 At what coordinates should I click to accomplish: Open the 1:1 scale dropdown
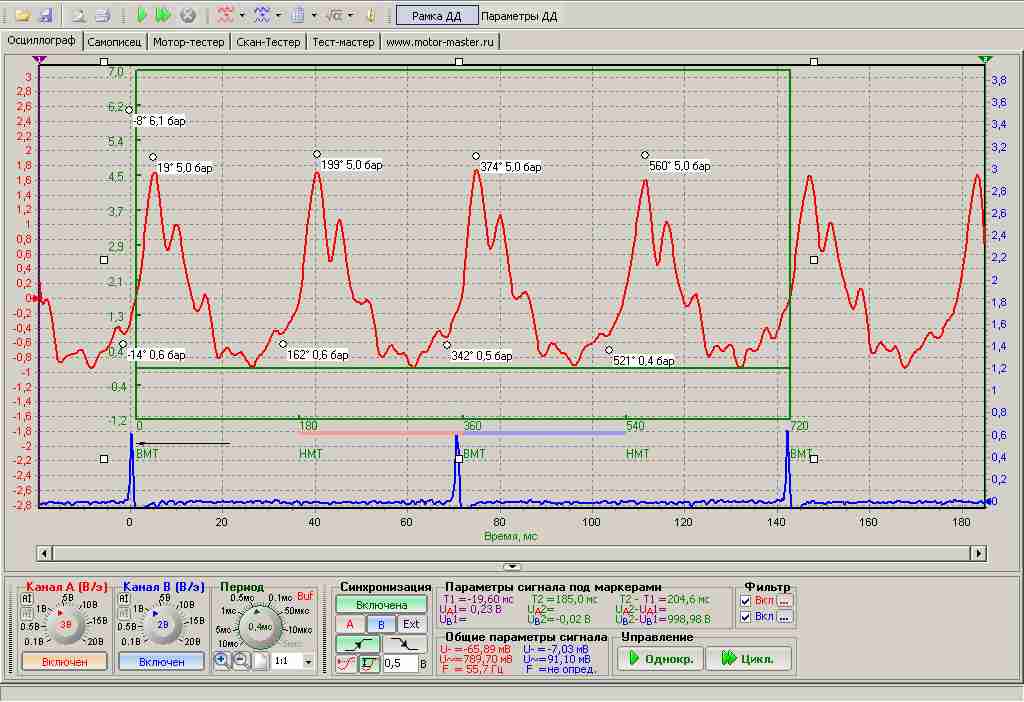tap(308, 662)
